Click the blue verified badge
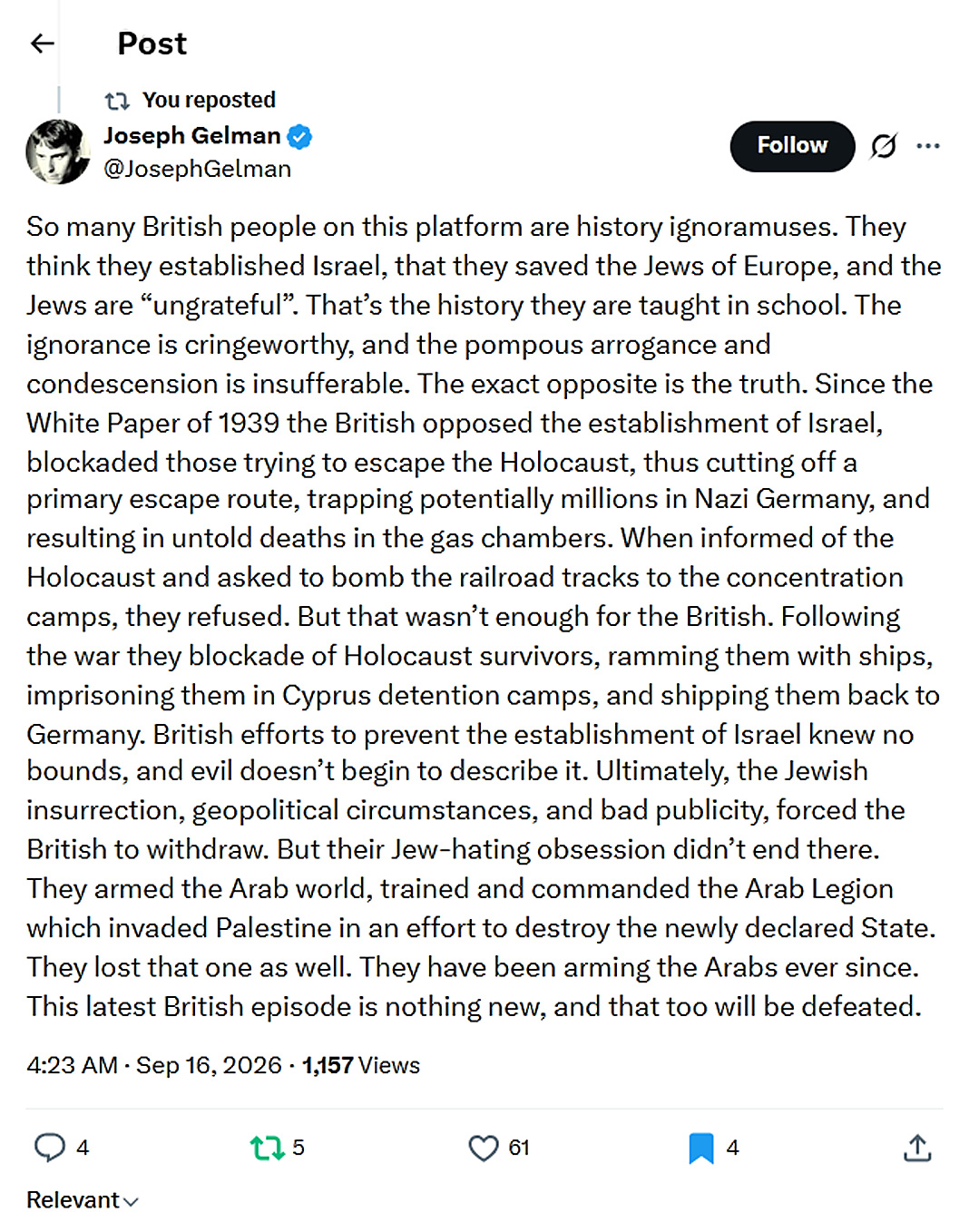This screenshot has width=969, height=1232. [x=299, y=136]
